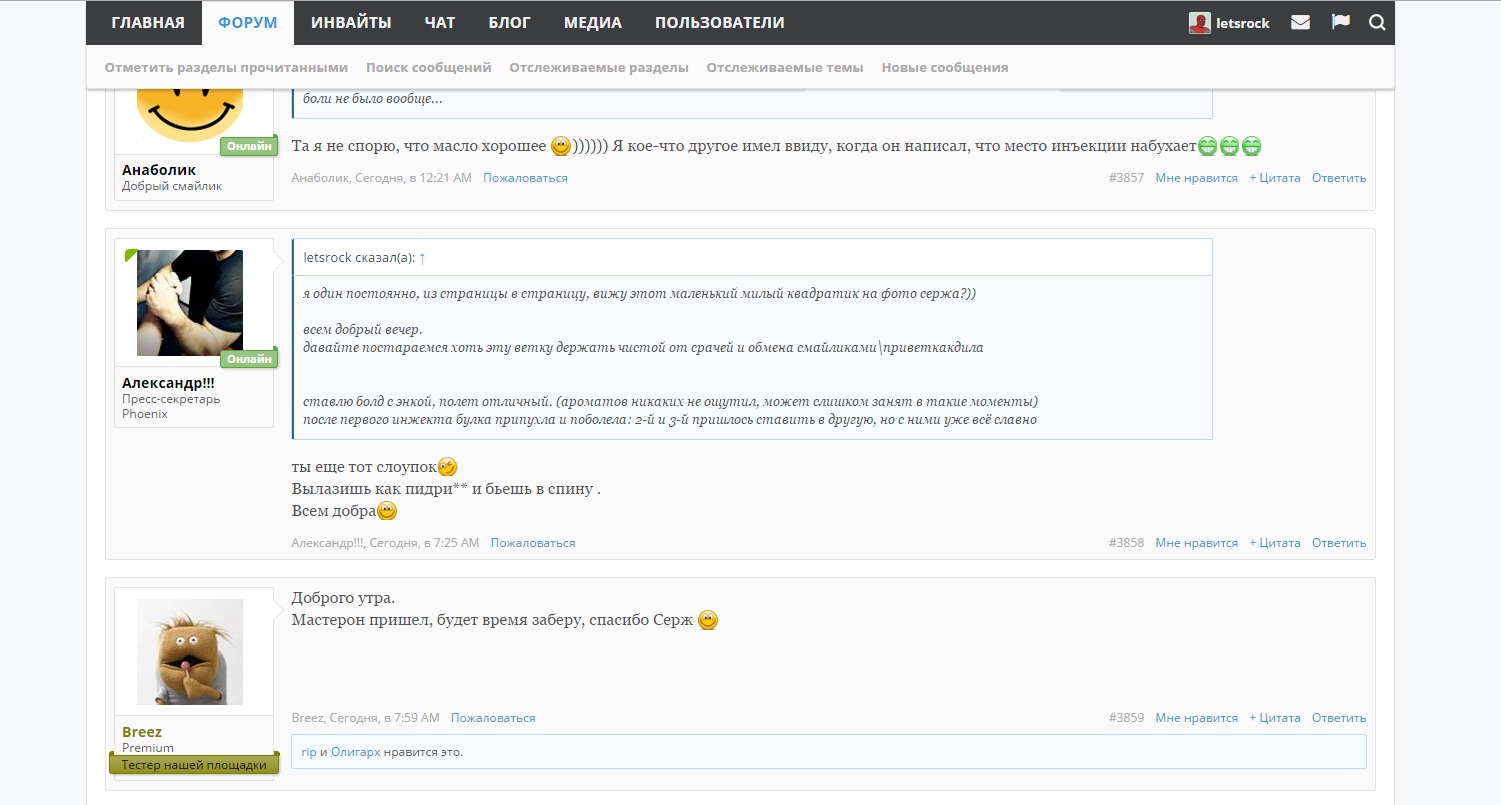The image size is (1501, 805).
Task: Click letsrock user avatar in header
Action: pos(1199,23)
